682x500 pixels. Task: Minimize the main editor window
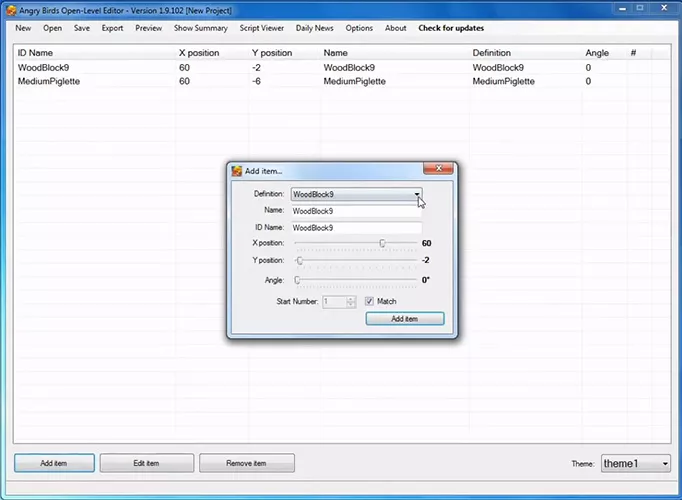tap(622, 8)
